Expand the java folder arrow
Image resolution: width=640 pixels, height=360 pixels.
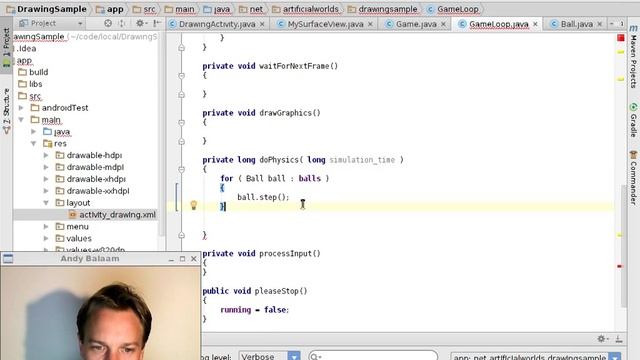[34, 131]
